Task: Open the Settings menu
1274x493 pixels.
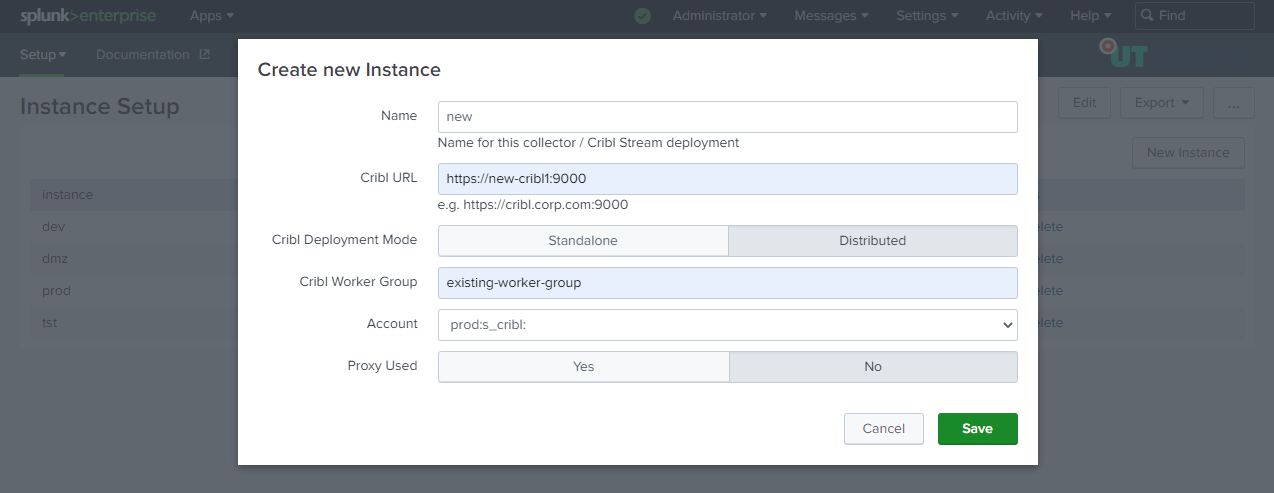Action: [x=927, y=16]
